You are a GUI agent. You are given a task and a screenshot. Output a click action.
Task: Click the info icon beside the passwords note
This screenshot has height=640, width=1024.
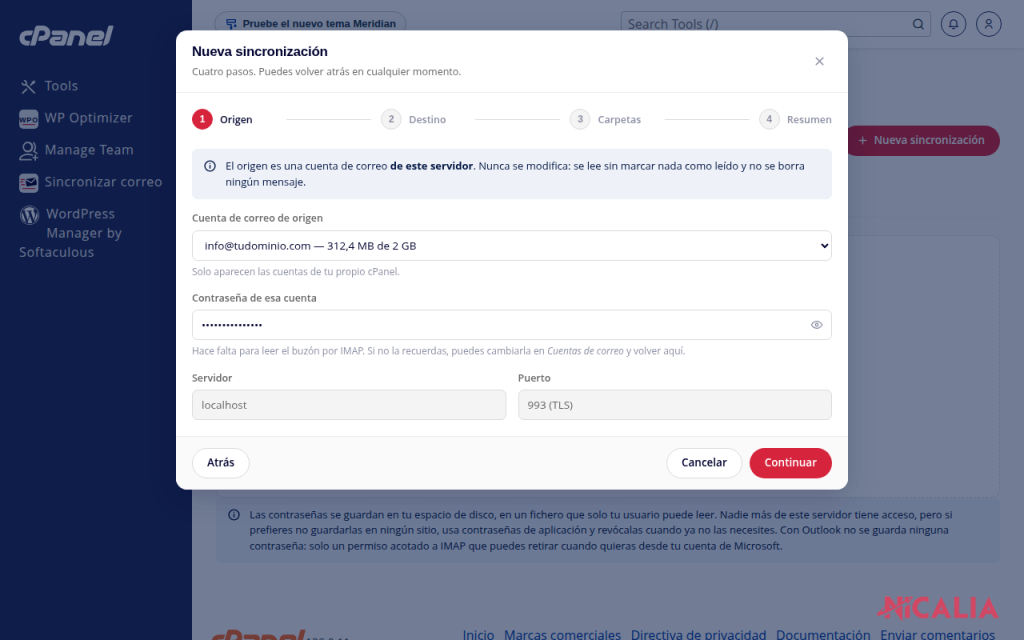[x=234, y=515]
